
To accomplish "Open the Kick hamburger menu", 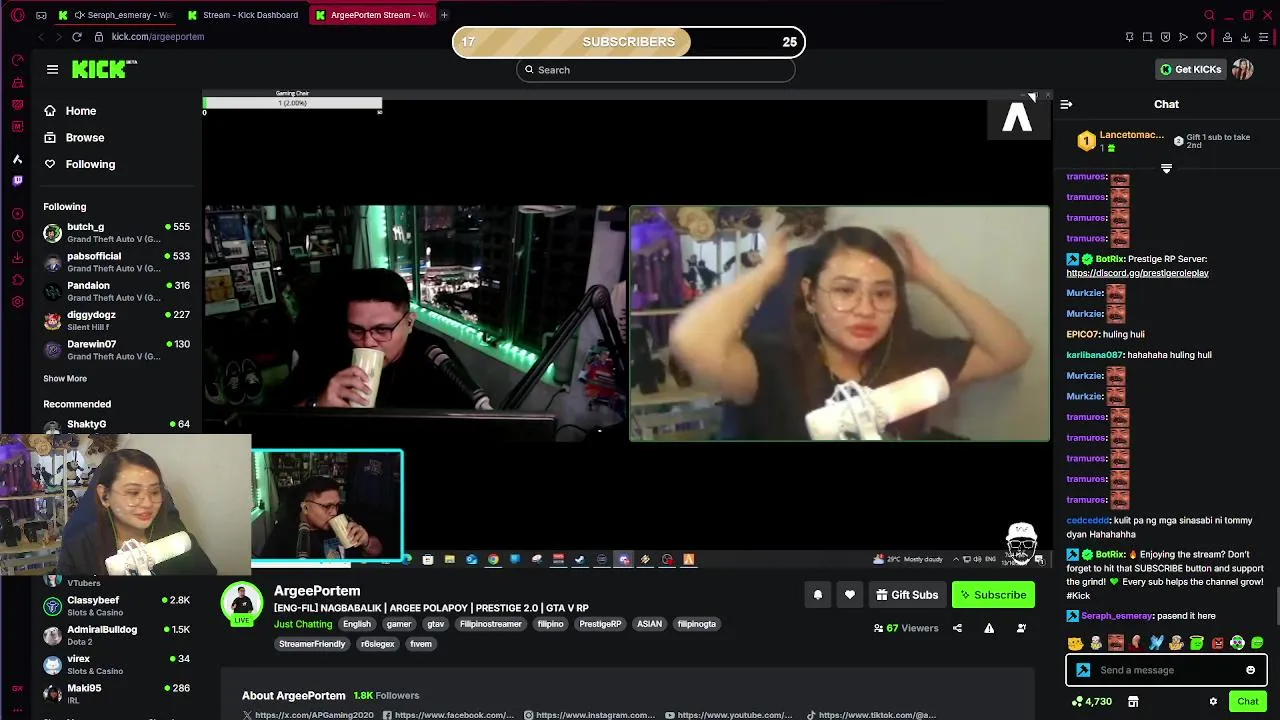I will click(x=52, y=69).
